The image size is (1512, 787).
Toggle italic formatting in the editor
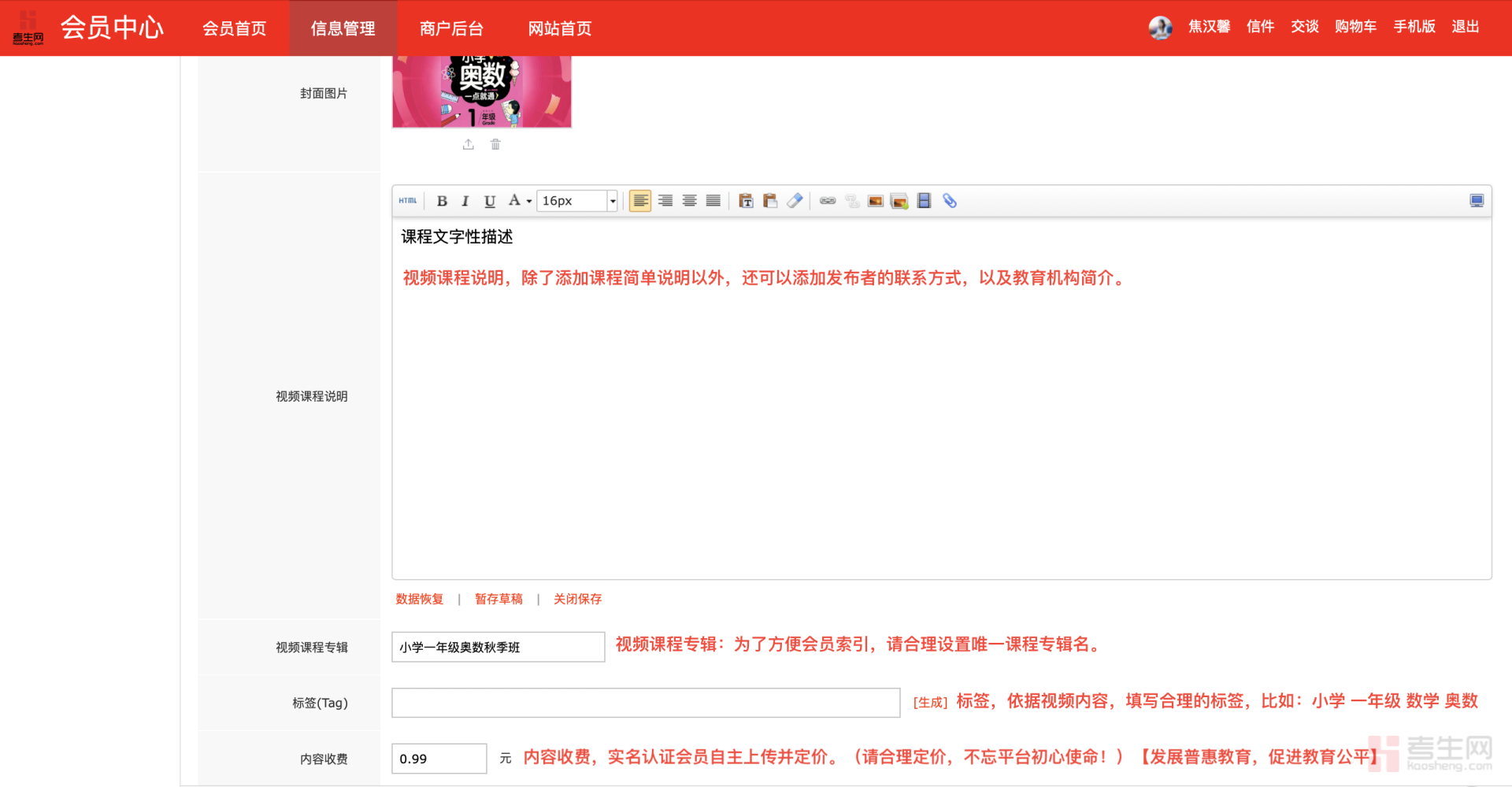point(465,201)
